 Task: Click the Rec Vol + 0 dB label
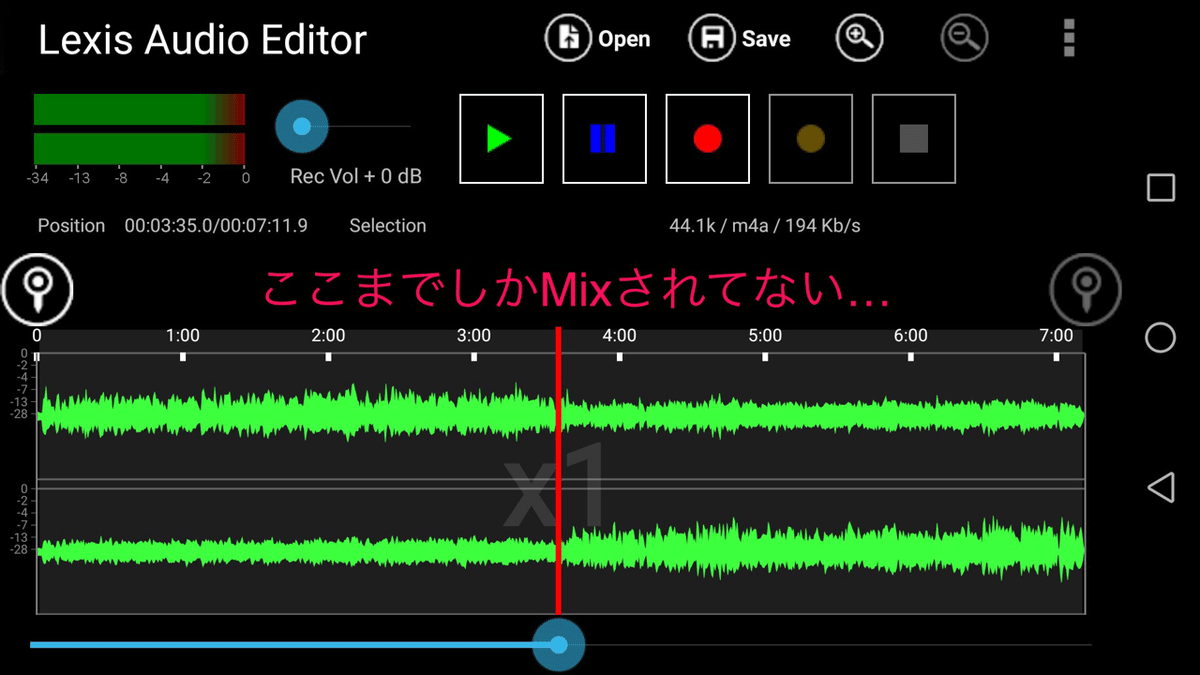coord(356,176)
